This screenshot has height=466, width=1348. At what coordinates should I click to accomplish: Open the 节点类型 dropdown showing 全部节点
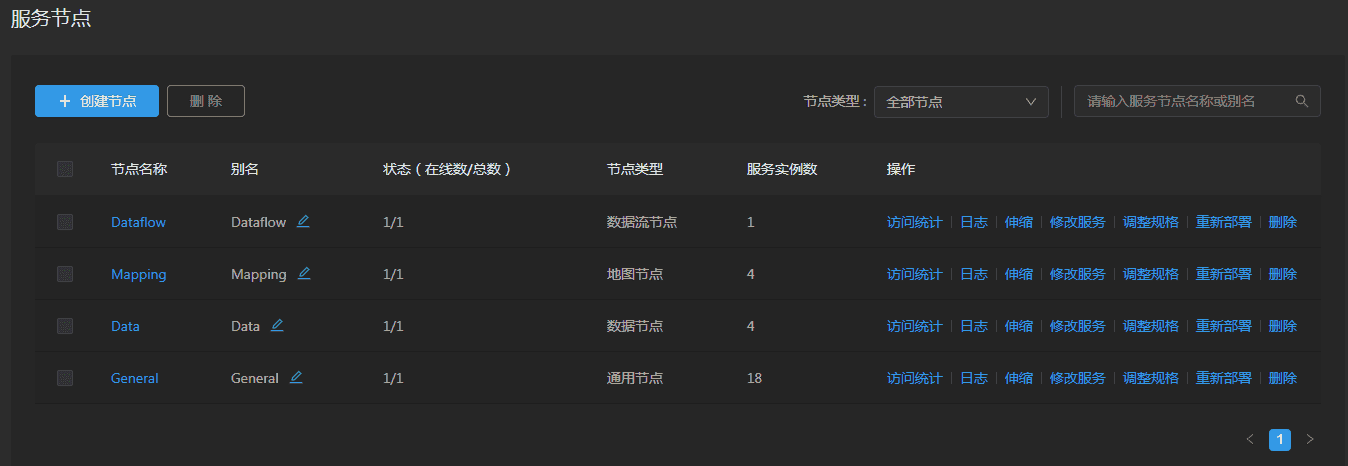(x=960, y=102)
